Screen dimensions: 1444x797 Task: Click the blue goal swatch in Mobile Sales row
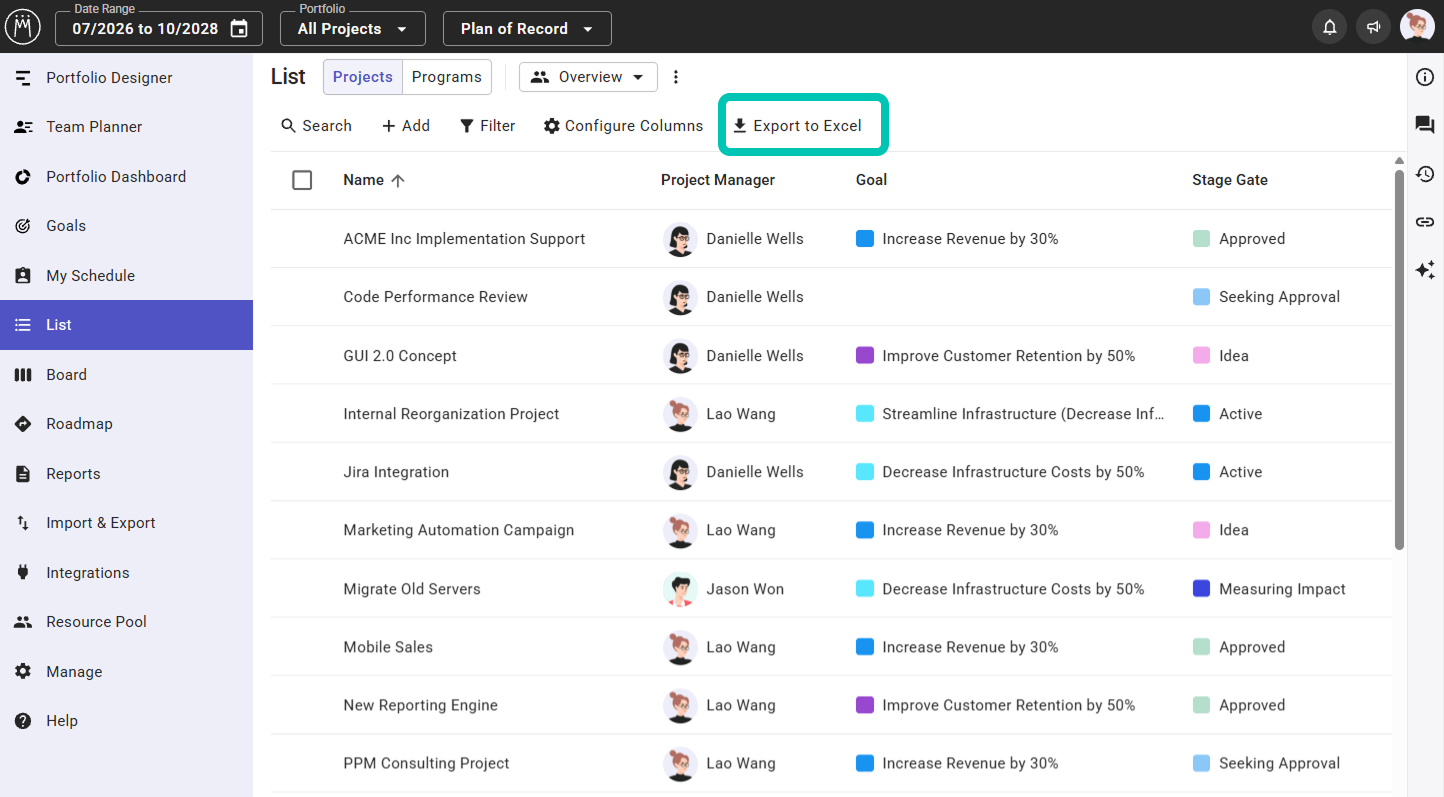(x=865, y=647)
